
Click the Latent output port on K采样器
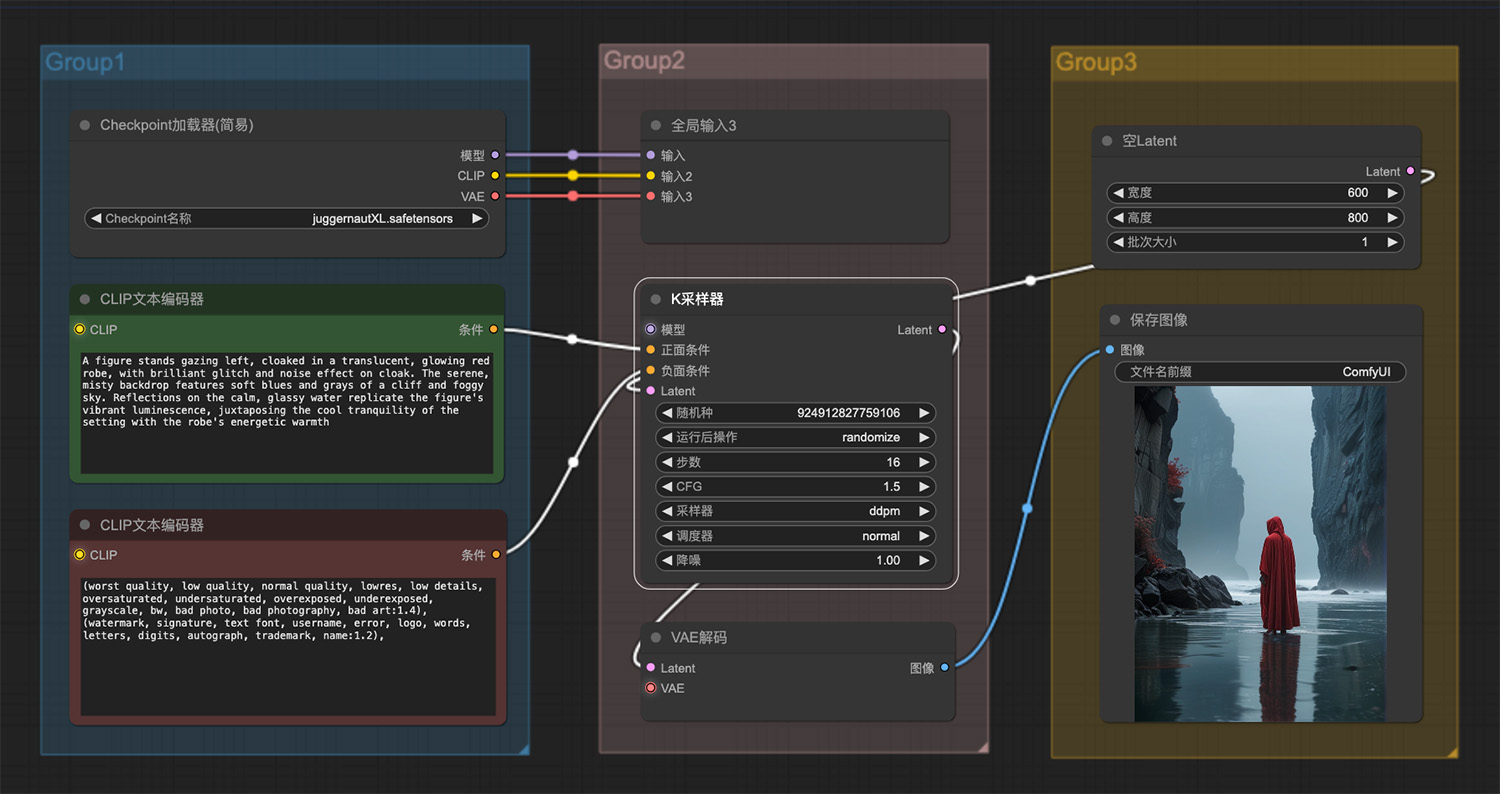coord(942,329)
